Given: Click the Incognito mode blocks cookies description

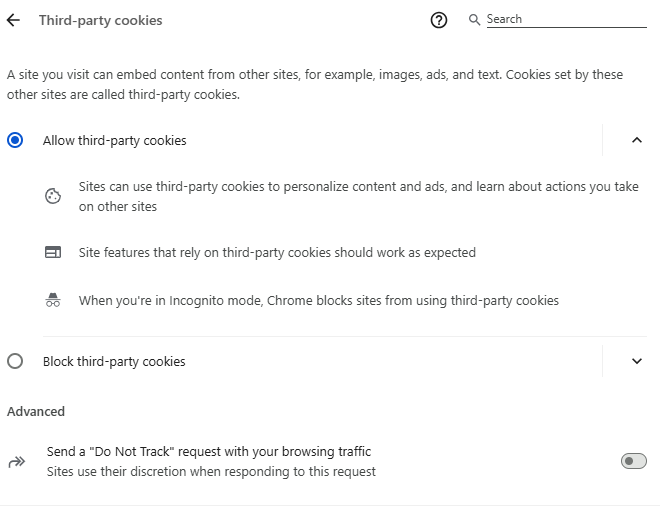Looking at the screenshot, I should (x=318, y=300).
